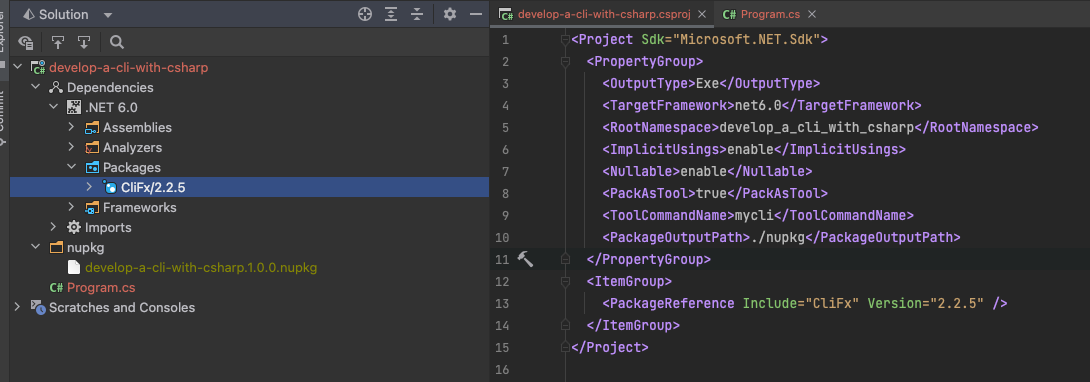Select develop-a-cli-with-csharp.1.0.0.nupkg file
1090x382 pixels.
(202, 267)
